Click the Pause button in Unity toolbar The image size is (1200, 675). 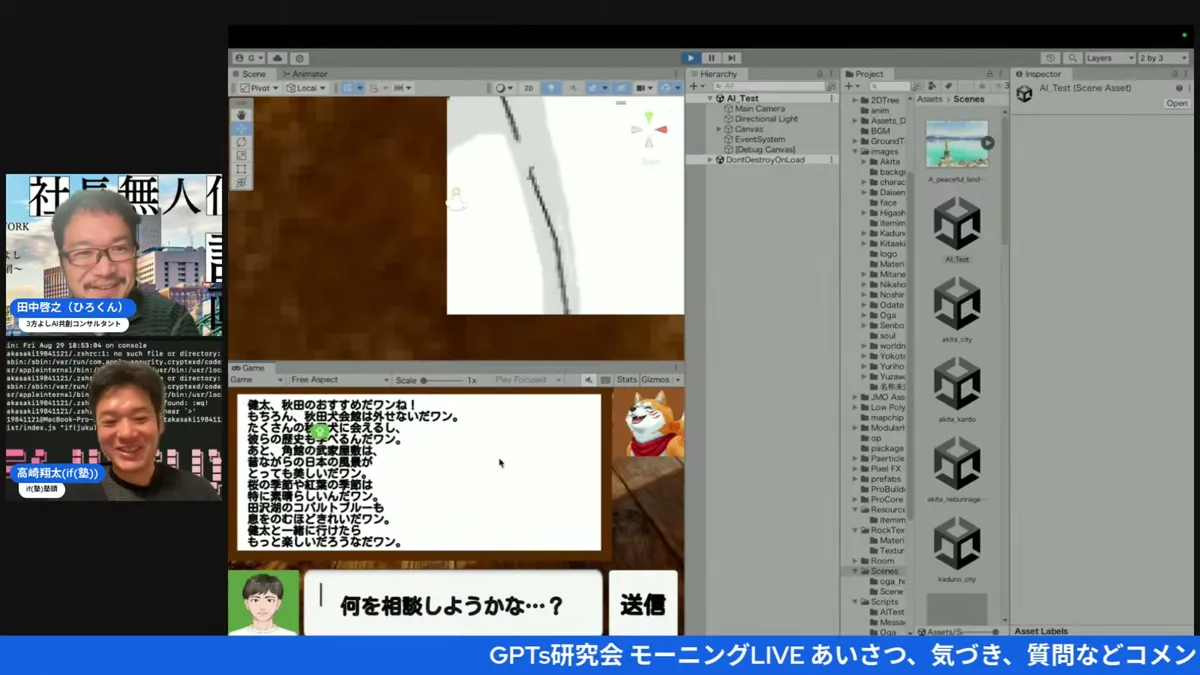click(x=711, y=58)
